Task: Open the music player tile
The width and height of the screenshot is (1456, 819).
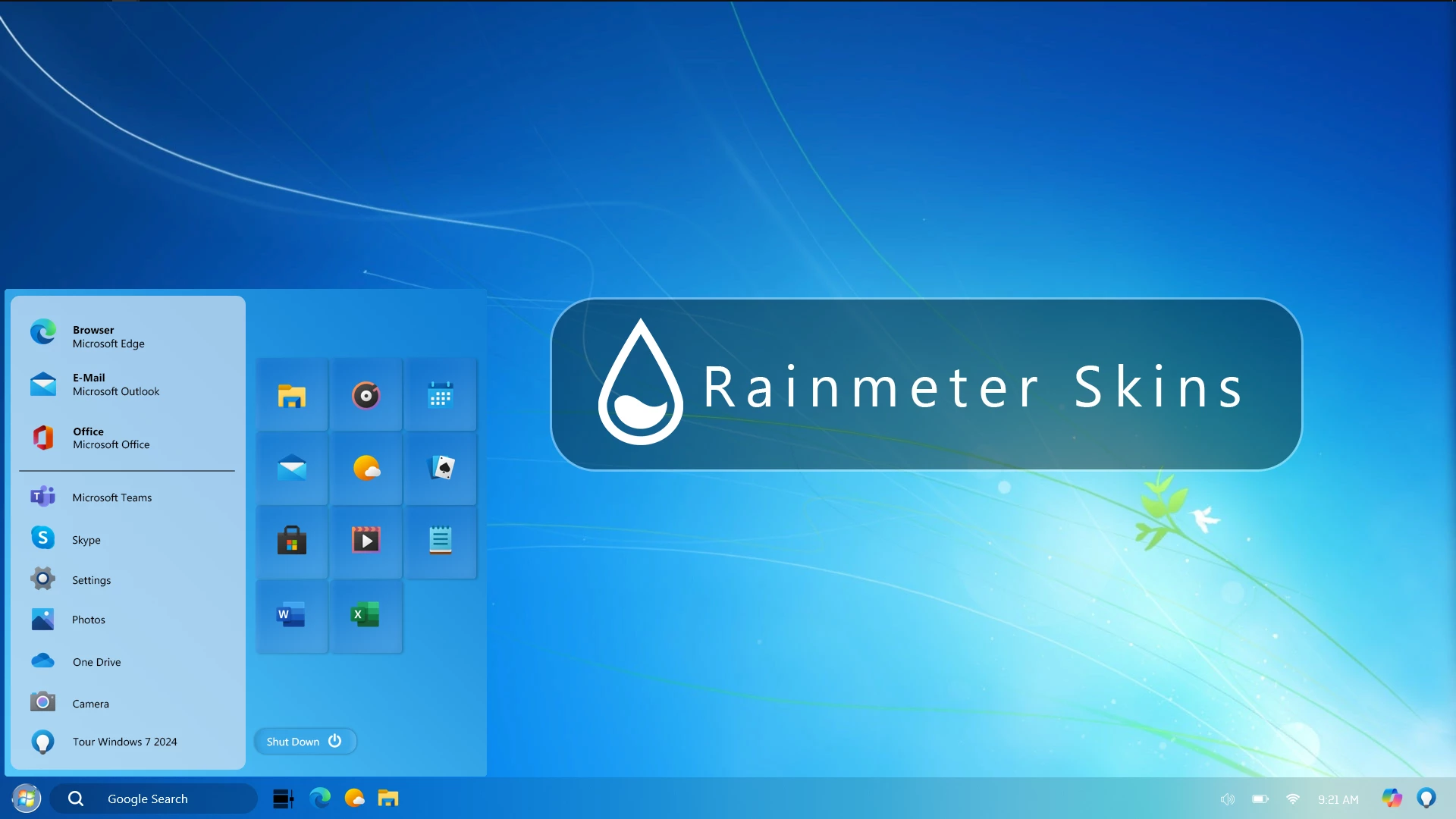Action: pos(366,395)
